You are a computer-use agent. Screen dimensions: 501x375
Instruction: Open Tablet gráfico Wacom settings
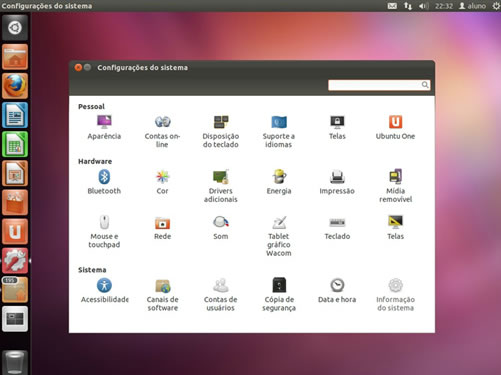click(x=279, y=236)
